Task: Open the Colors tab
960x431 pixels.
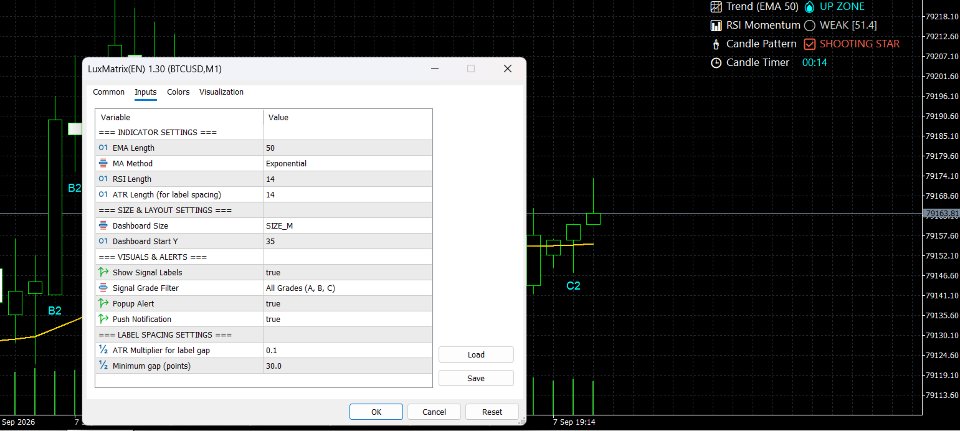Action: click(178, 92)
